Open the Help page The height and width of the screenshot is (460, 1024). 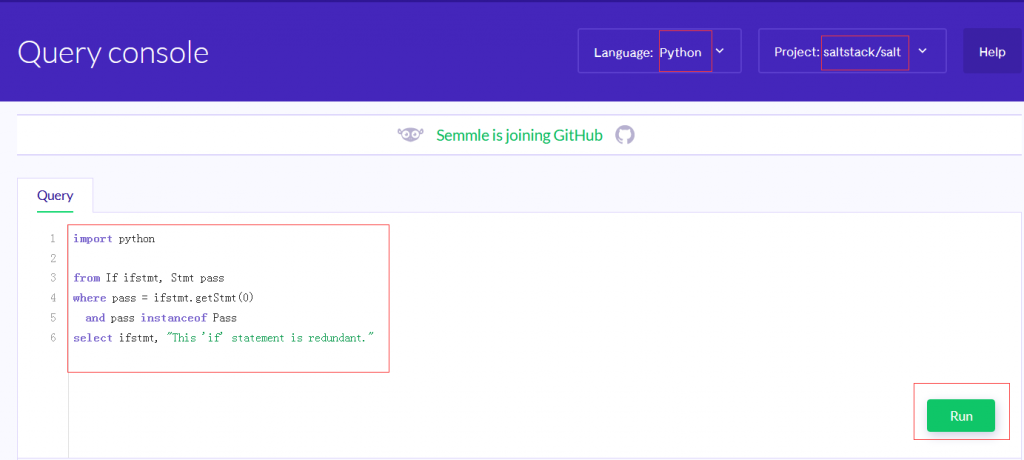tap(992, 52)
